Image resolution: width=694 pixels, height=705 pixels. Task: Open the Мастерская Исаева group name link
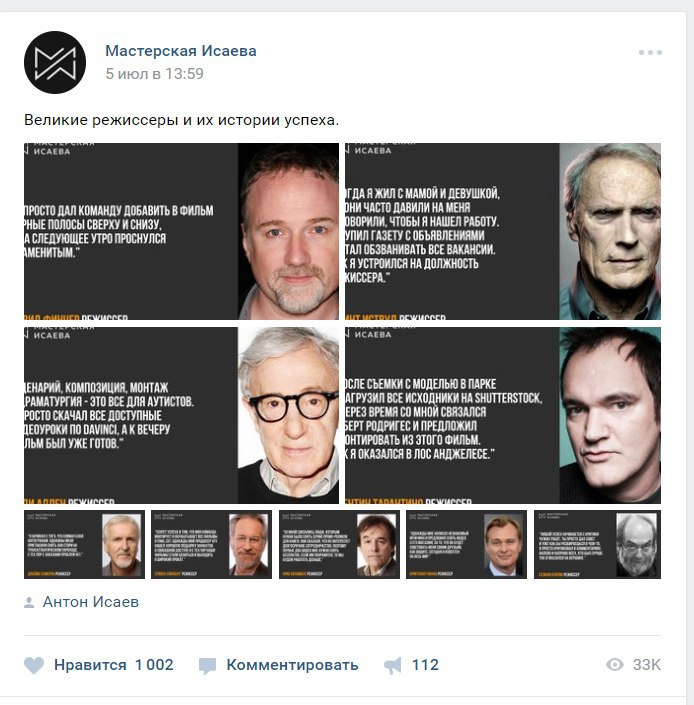click(x=181, y=51)
